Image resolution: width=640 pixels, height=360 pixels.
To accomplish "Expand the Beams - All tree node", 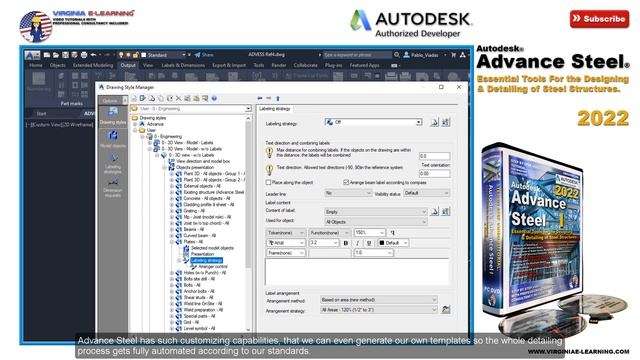I will click(x=172, y=229).
